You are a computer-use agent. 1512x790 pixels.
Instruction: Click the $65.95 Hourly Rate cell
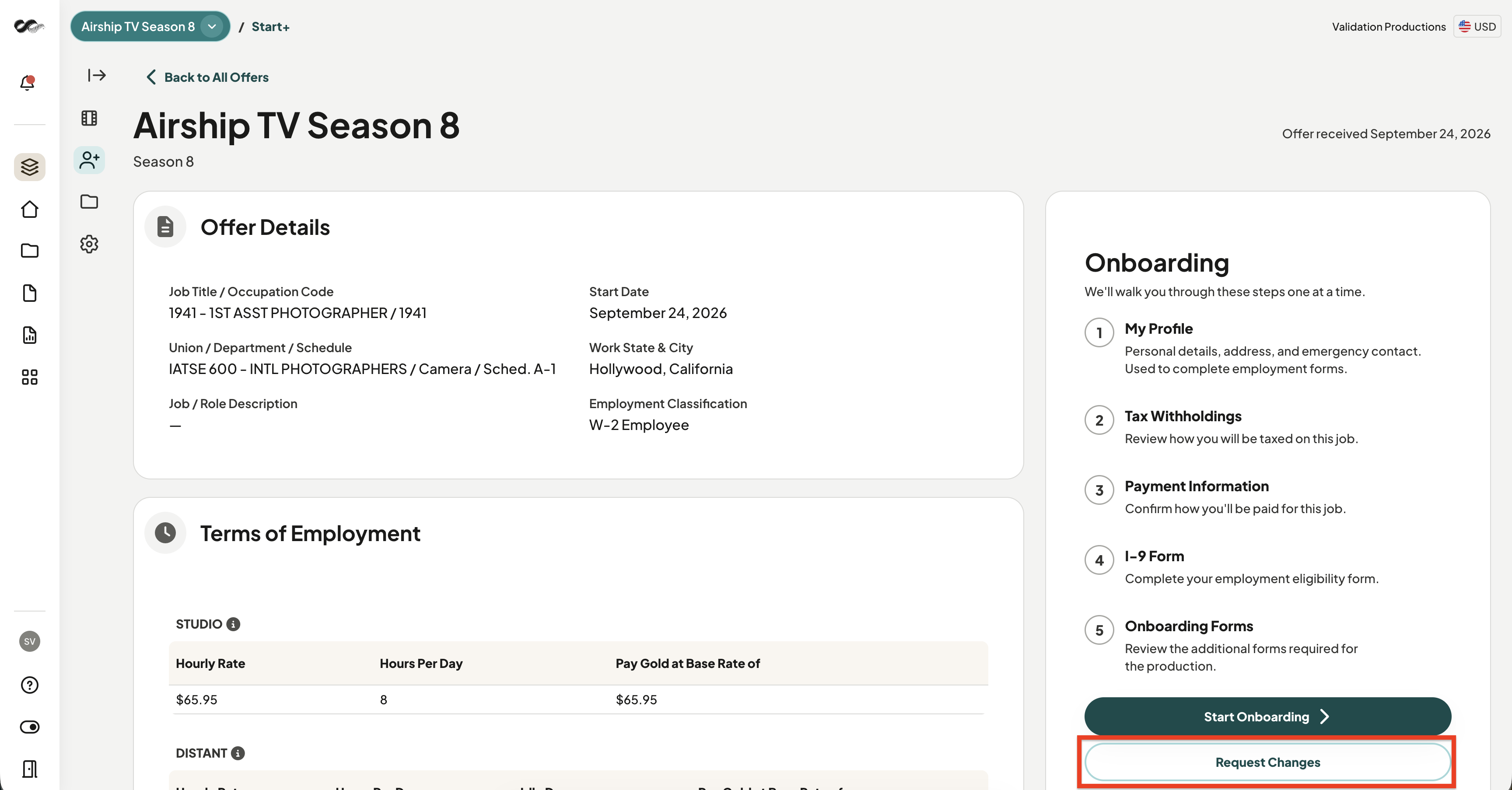196,699
